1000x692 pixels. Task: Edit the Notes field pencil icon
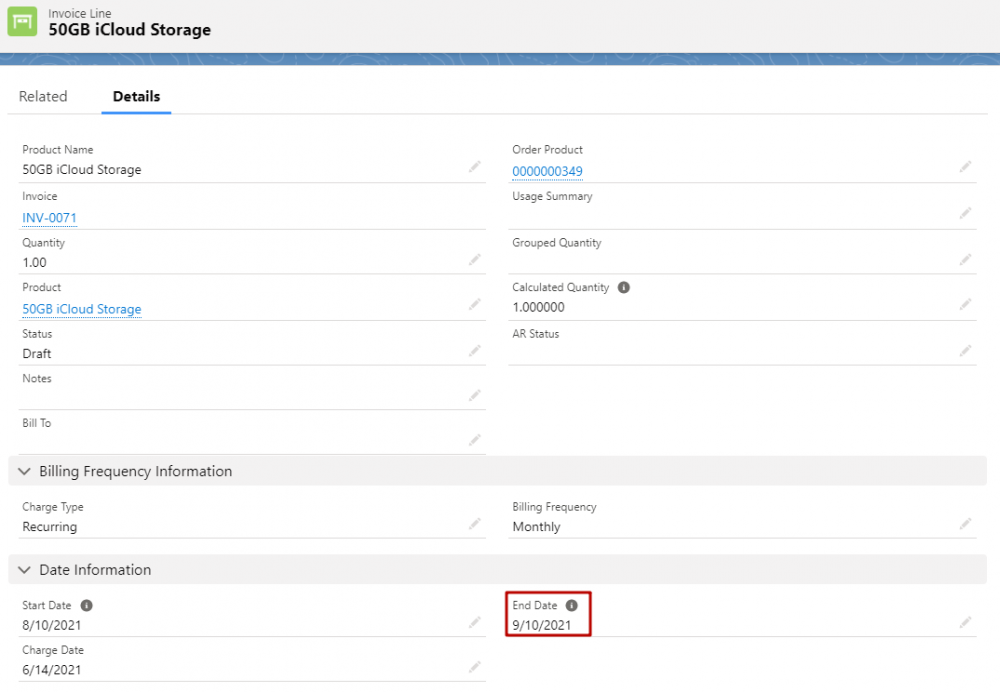[474, 395]
